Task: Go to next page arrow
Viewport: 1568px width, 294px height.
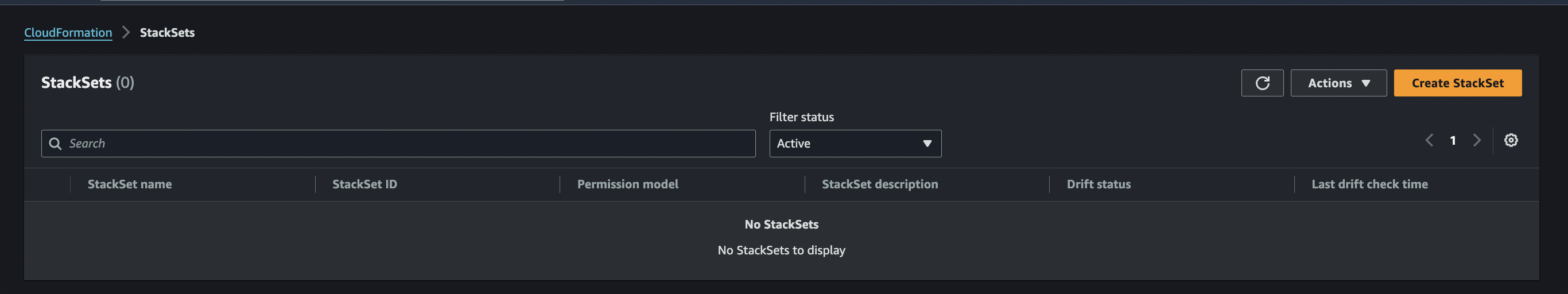Action: 1476,141
